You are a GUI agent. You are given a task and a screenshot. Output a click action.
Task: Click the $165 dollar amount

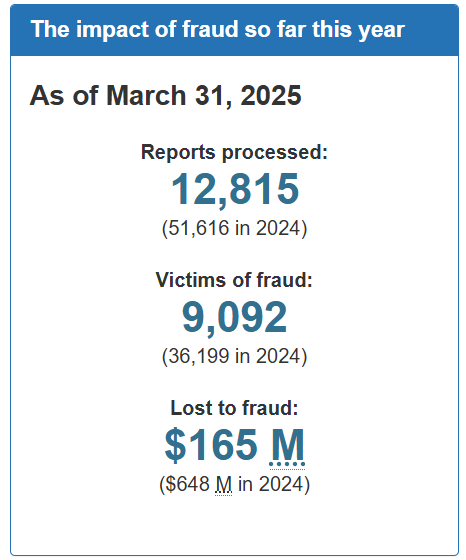[211, 445]
